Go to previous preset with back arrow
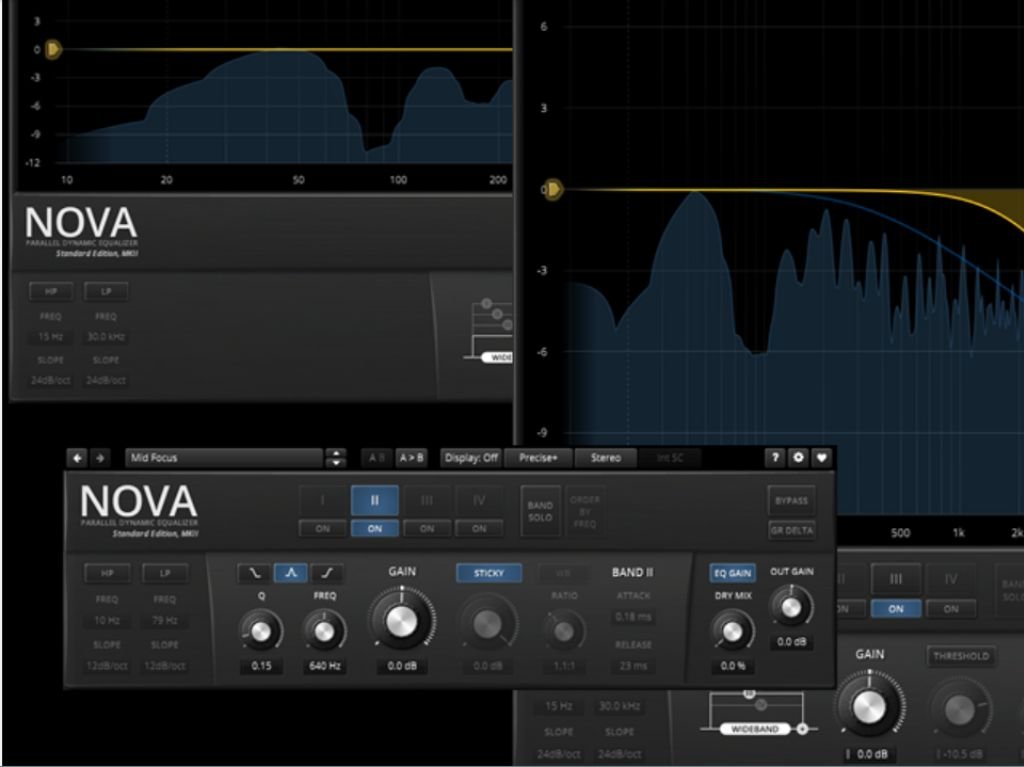 77,458
